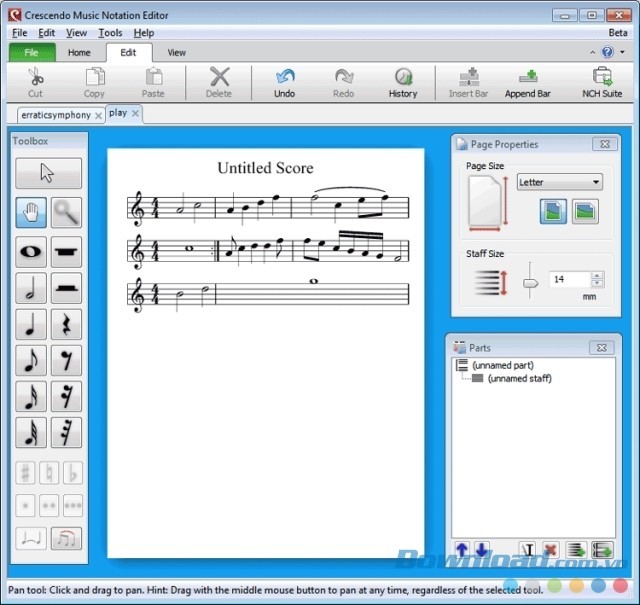This screenshot has height=605, width=640.
Task: Click the Staff Size slider handle
Action: click(530, 283)
